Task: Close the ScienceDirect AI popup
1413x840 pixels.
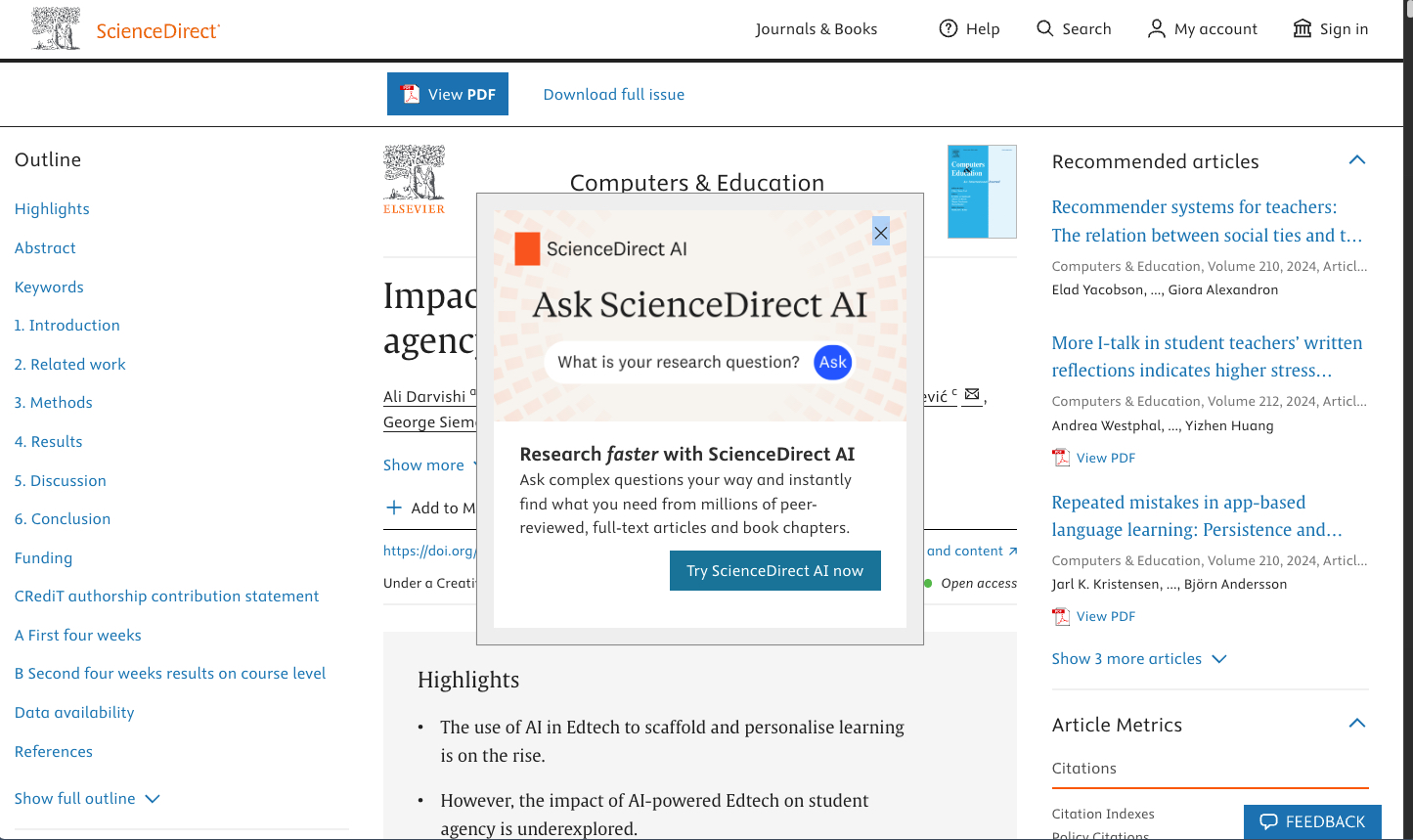Action: (881, 233)
